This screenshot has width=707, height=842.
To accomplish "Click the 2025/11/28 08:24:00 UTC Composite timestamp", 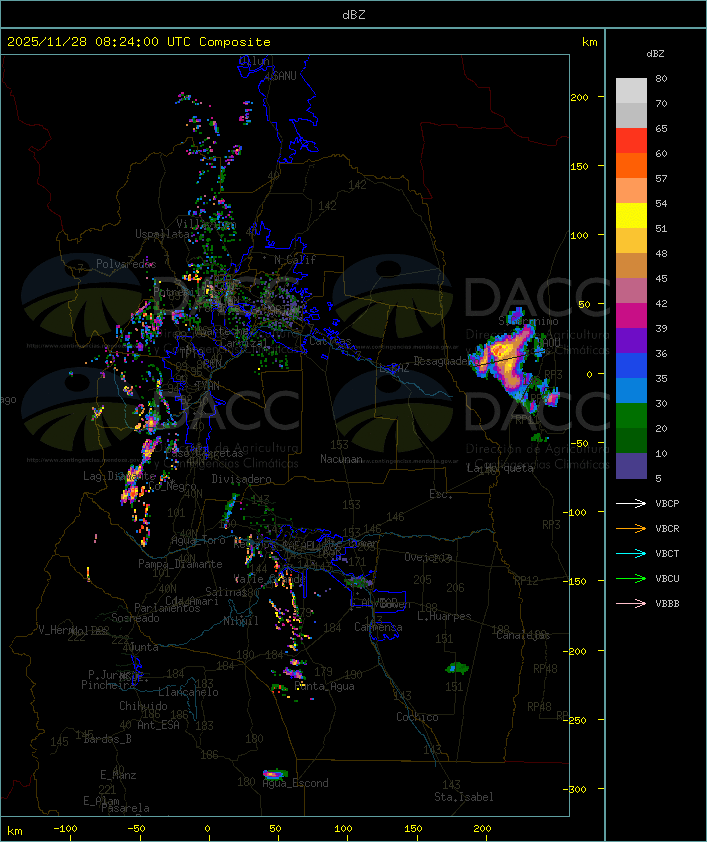I will [x=139, y=42].
